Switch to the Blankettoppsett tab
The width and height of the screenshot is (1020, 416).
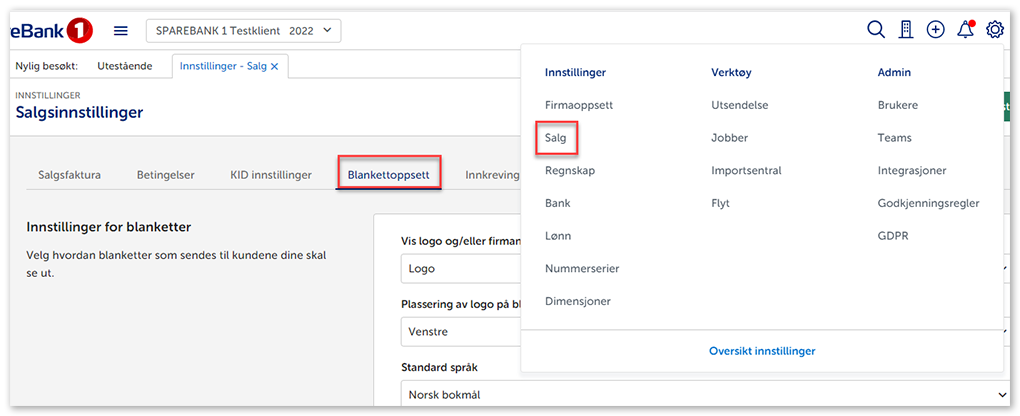(x=388, y=175)
